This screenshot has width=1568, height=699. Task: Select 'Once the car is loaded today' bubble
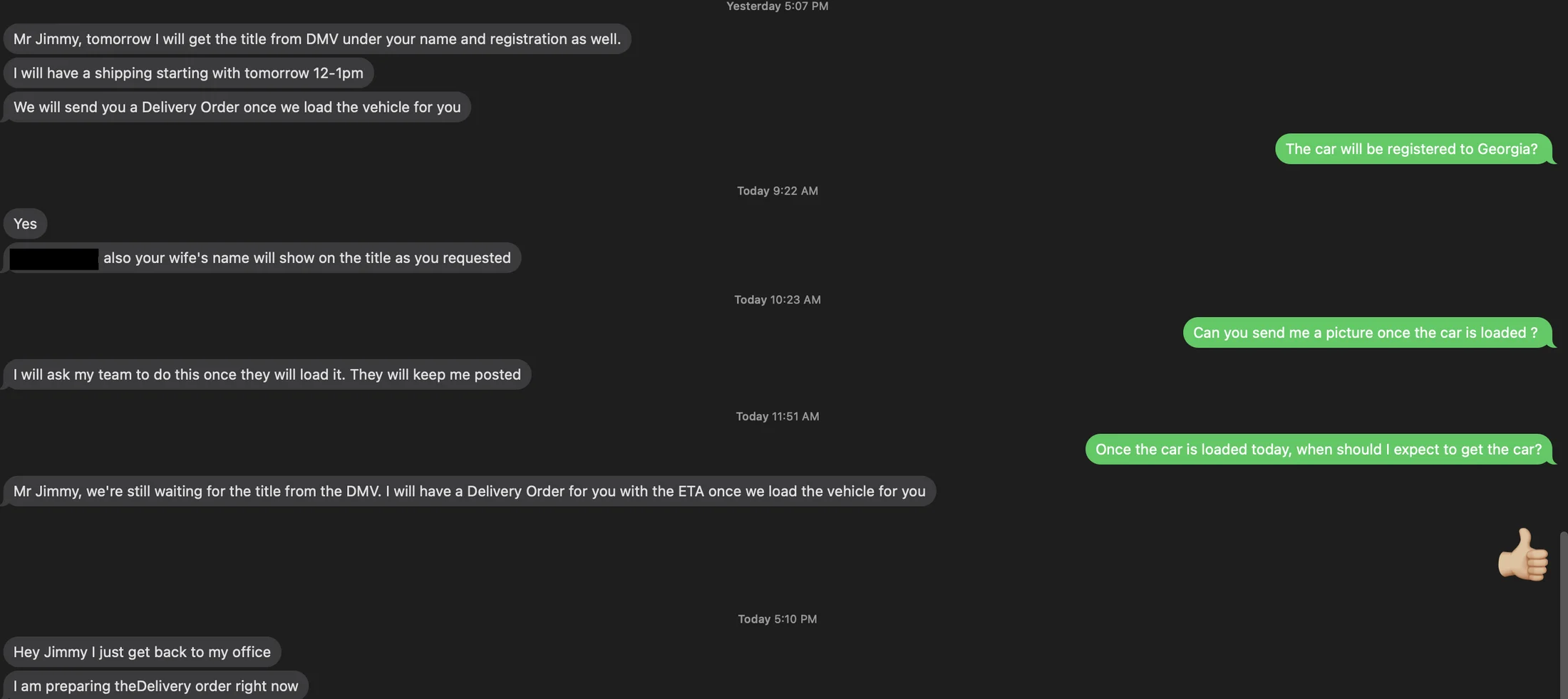1319,450
